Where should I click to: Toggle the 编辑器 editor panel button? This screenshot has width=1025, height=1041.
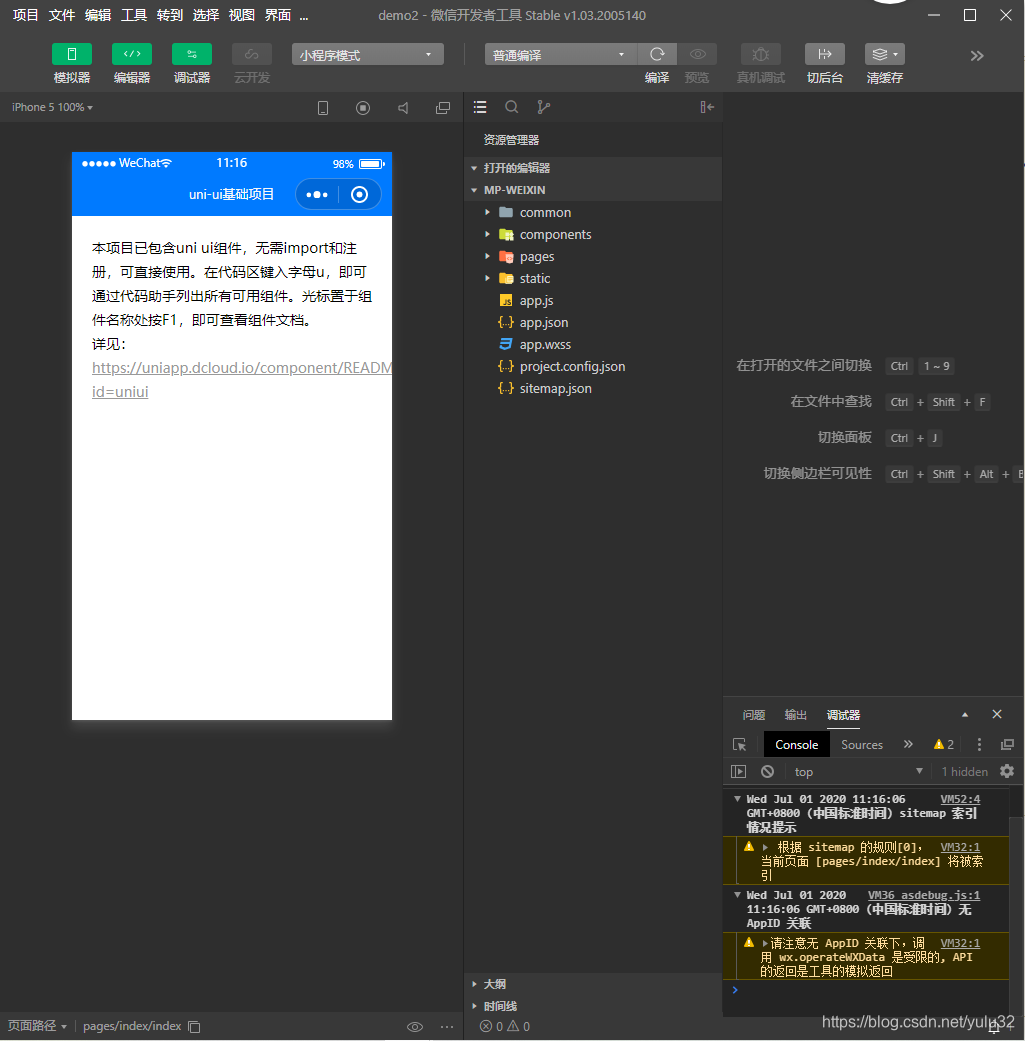point(132,54)
